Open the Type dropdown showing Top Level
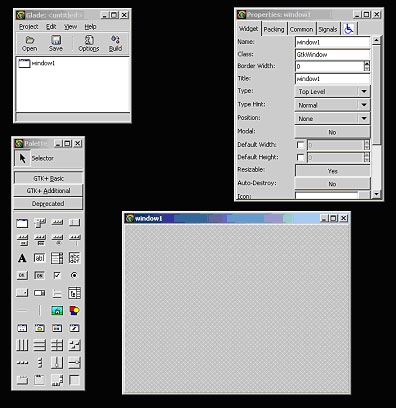 pyautogui.click(x=332, y=91)
